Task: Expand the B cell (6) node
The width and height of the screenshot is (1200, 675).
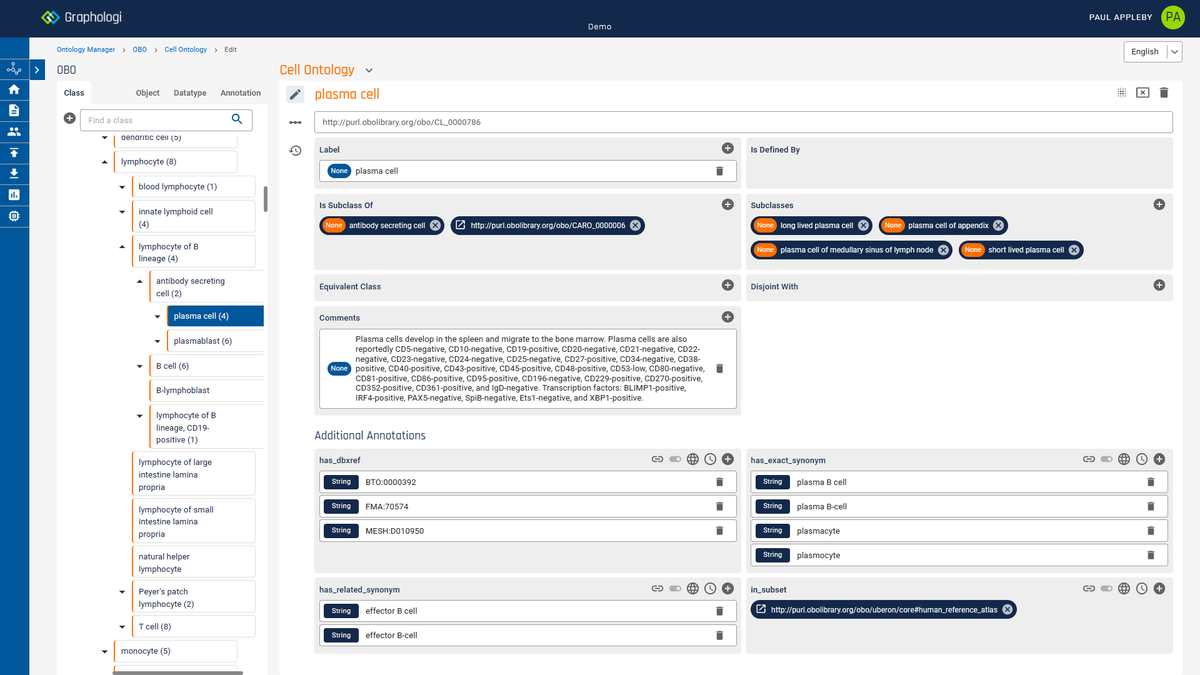Action: [140, 366]
